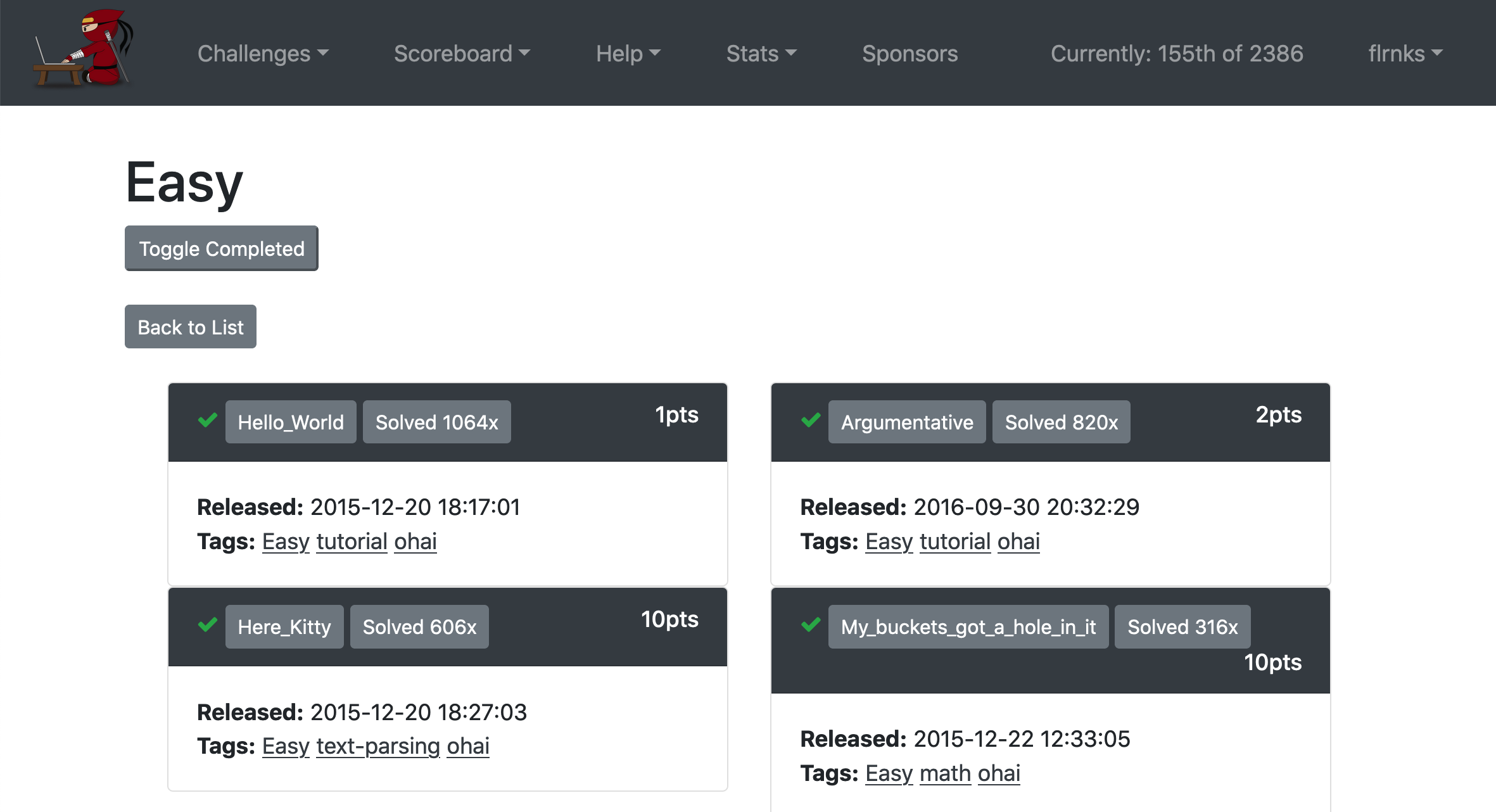Click the text-parsing tag link
Viewport: 1496px width, 812px height.
[377, 746]
